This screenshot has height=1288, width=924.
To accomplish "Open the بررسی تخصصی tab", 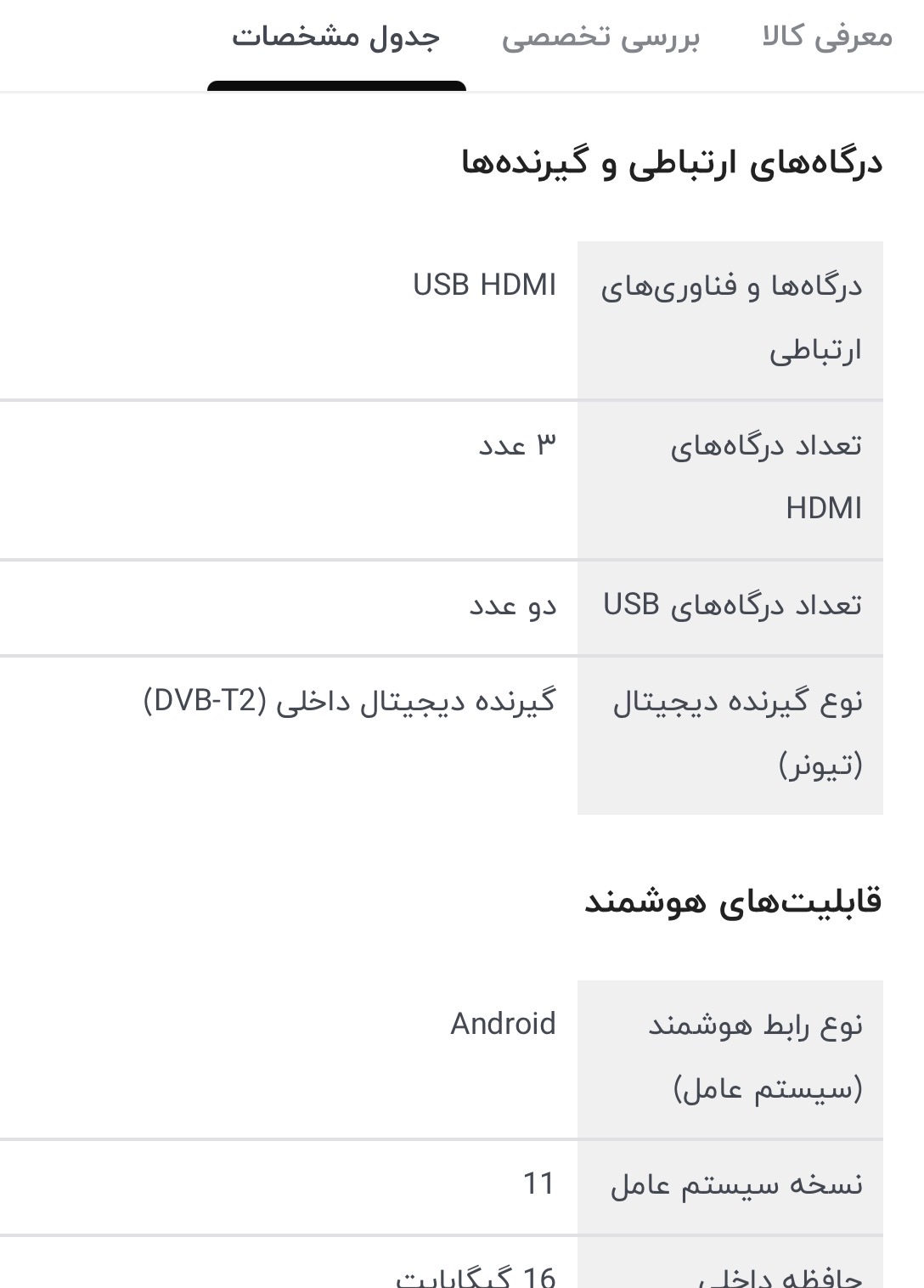I will coord(600,38).
